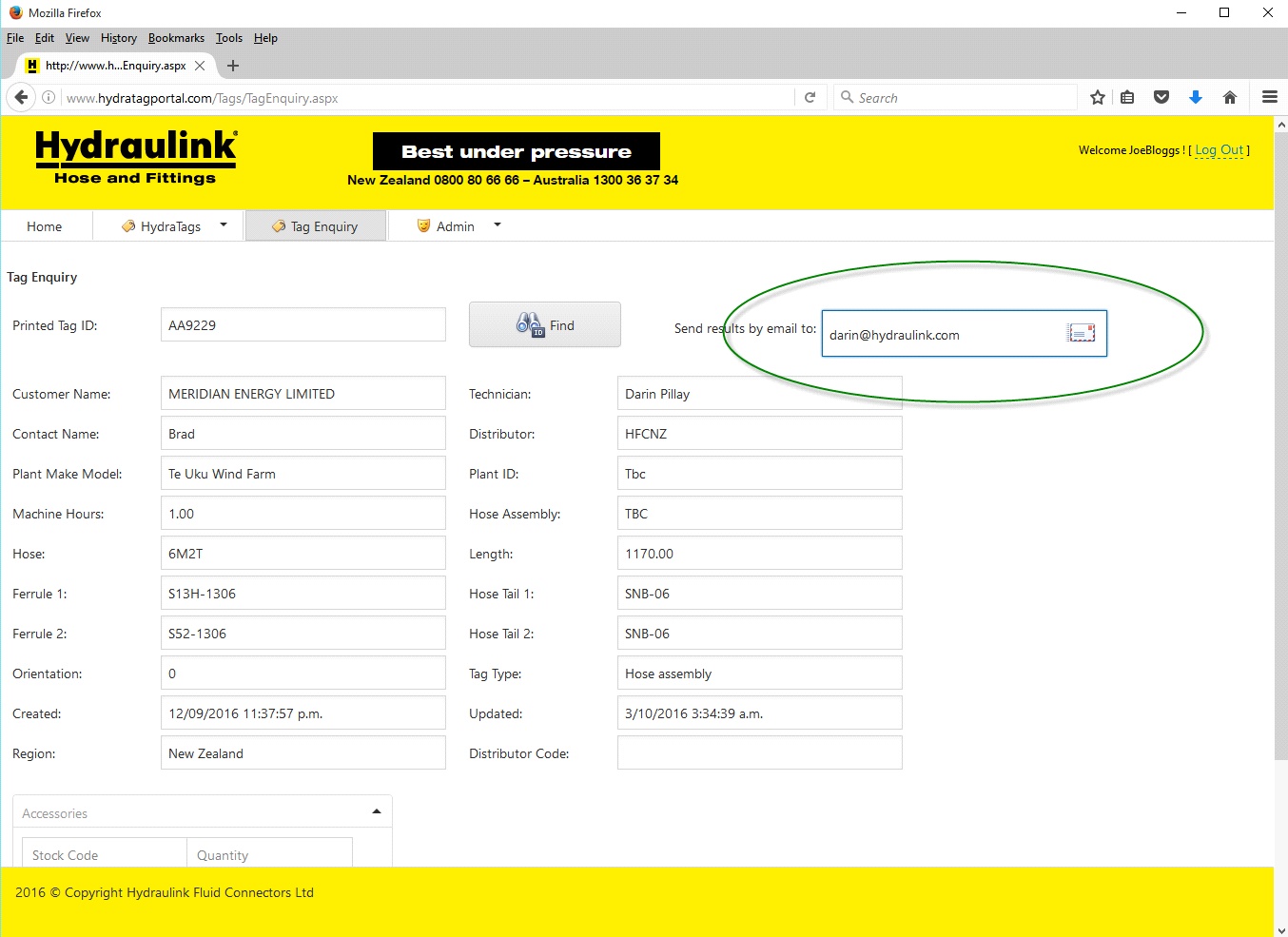This screenshot has width=1288, height=937.
Task: Click the Orientation field
Action: coord(303,673)
